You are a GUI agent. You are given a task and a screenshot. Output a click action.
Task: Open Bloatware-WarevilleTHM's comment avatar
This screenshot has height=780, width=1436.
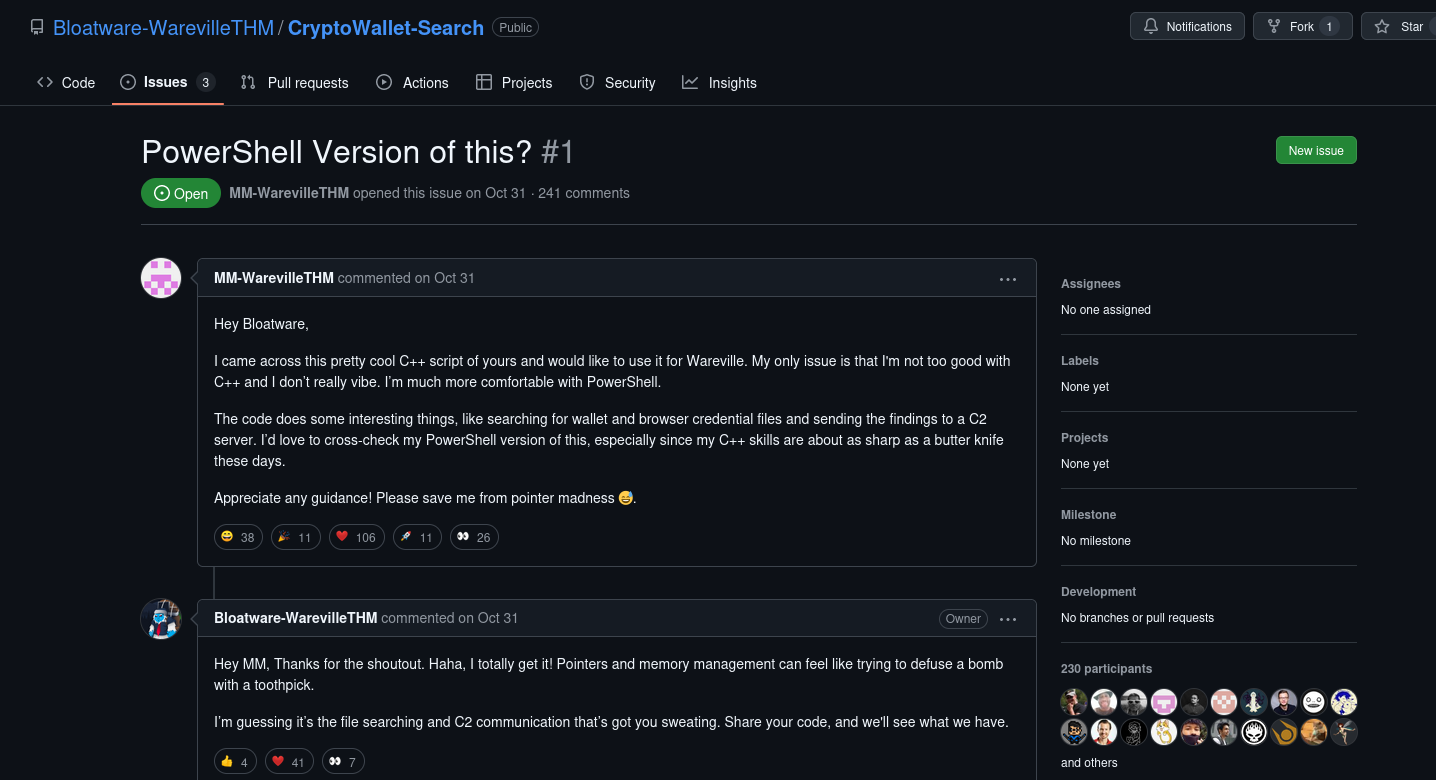click(x=161, y=619)
